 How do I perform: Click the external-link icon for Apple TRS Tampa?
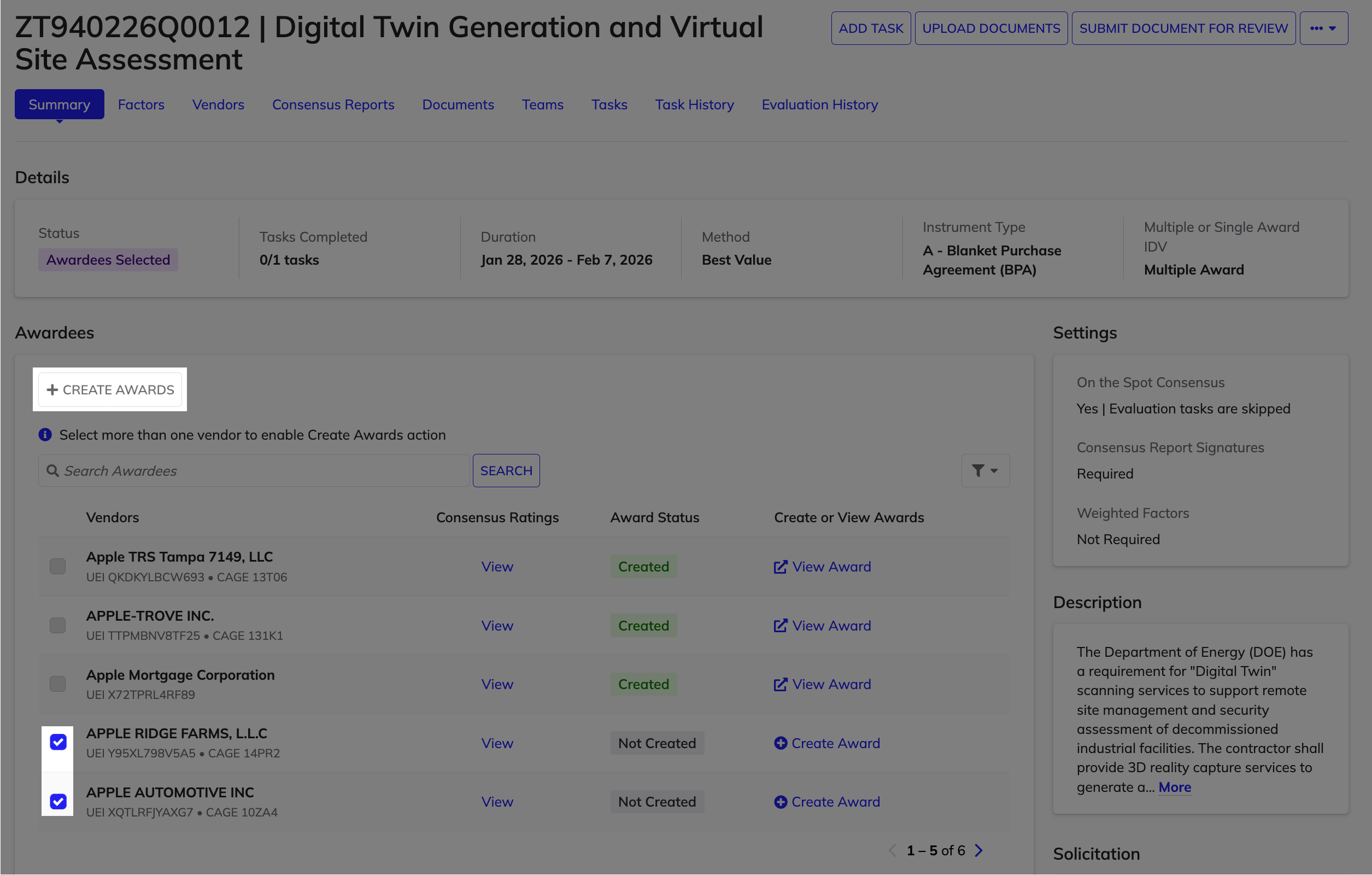click(x=780, y=567)
